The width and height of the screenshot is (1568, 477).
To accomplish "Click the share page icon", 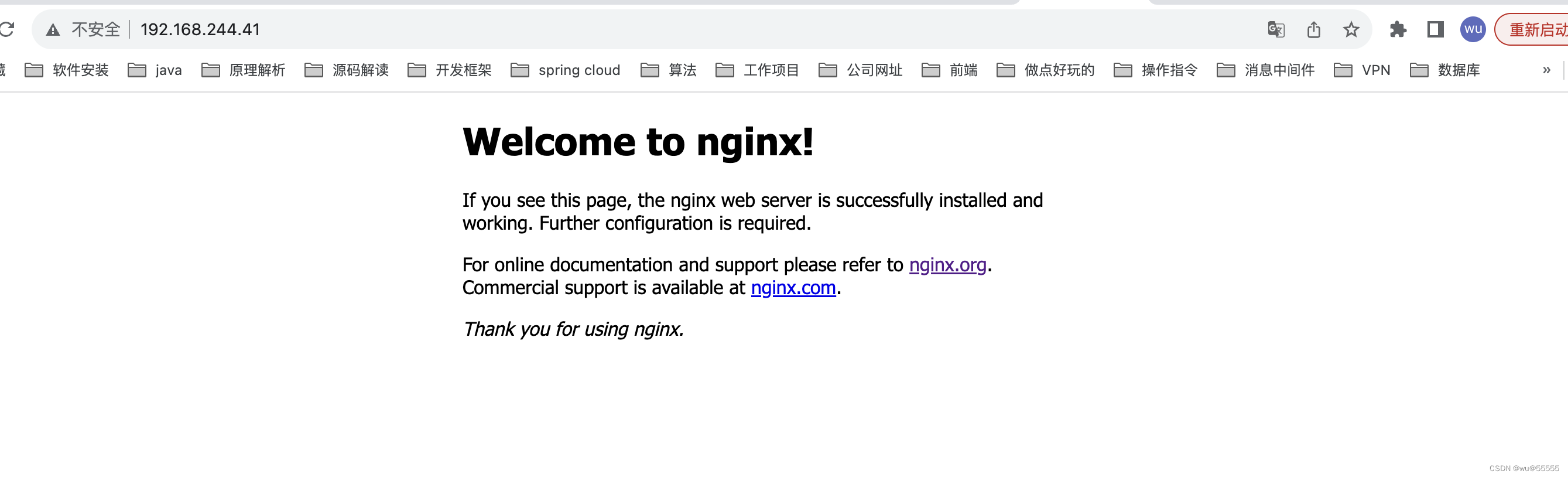I will 1313,29.
